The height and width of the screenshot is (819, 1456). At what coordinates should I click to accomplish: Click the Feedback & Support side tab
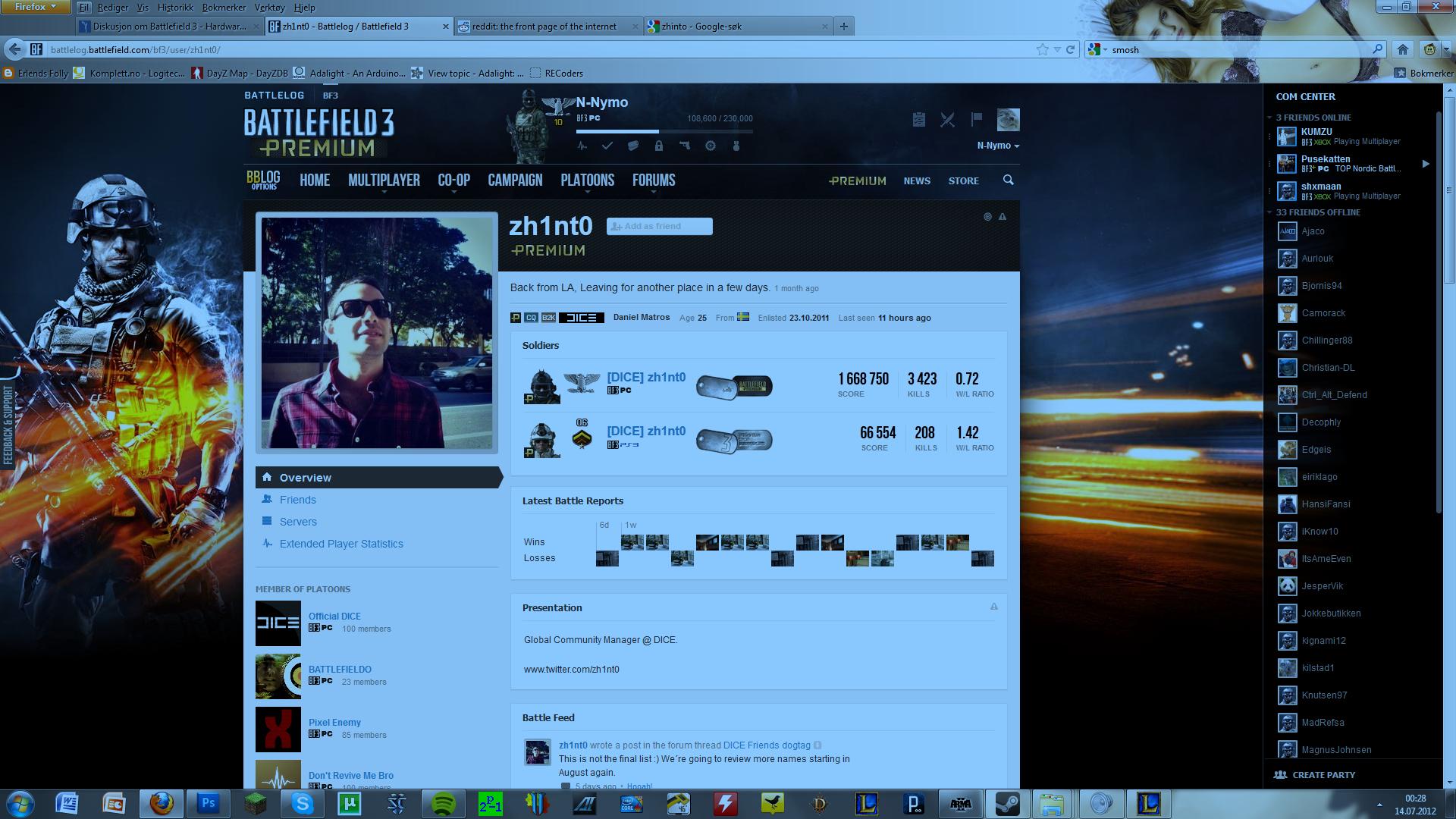tap(8, 424)
